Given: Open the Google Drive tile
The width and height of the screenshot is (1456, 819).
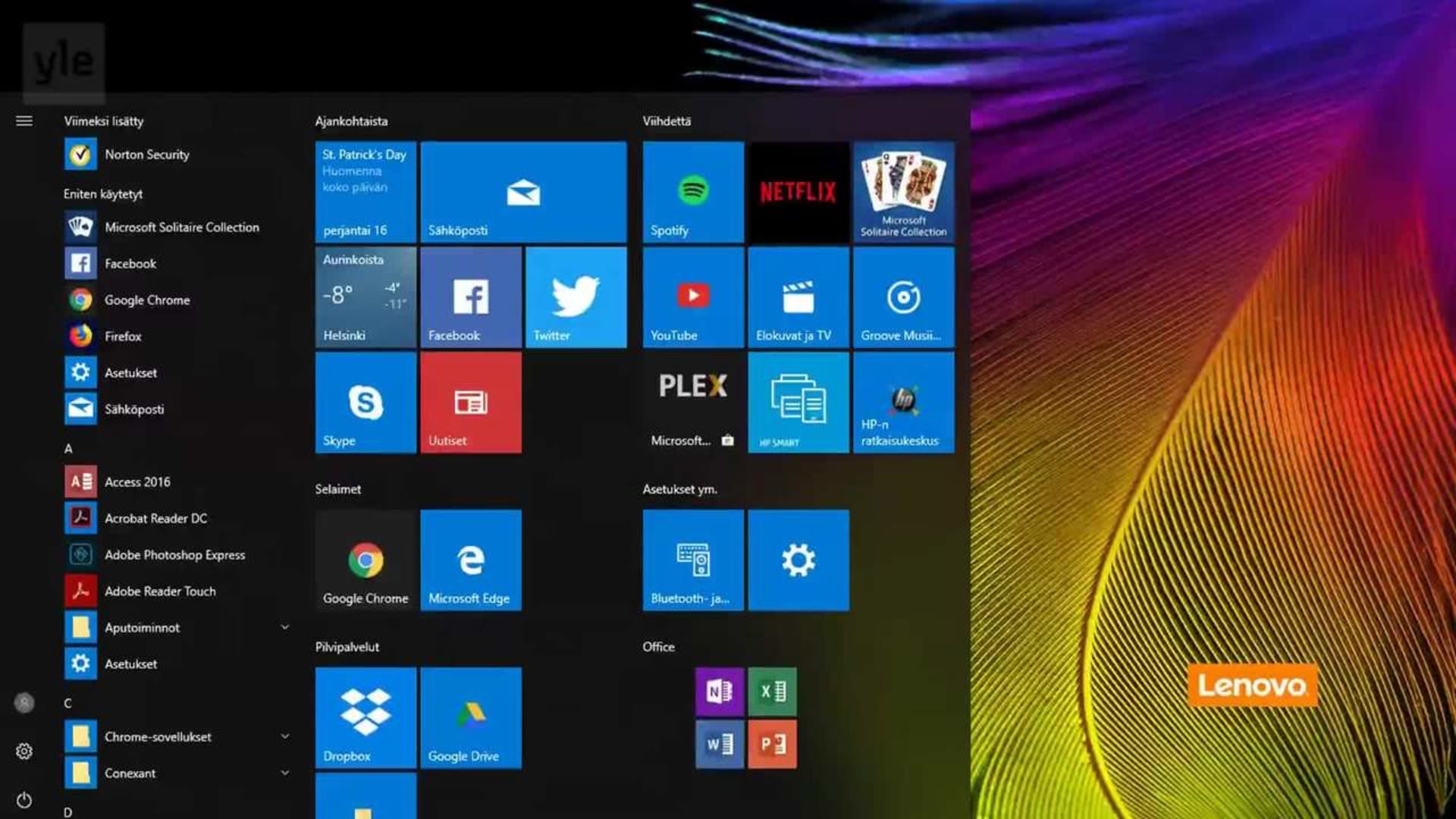Looking at the screenshot, I should 470,717.
